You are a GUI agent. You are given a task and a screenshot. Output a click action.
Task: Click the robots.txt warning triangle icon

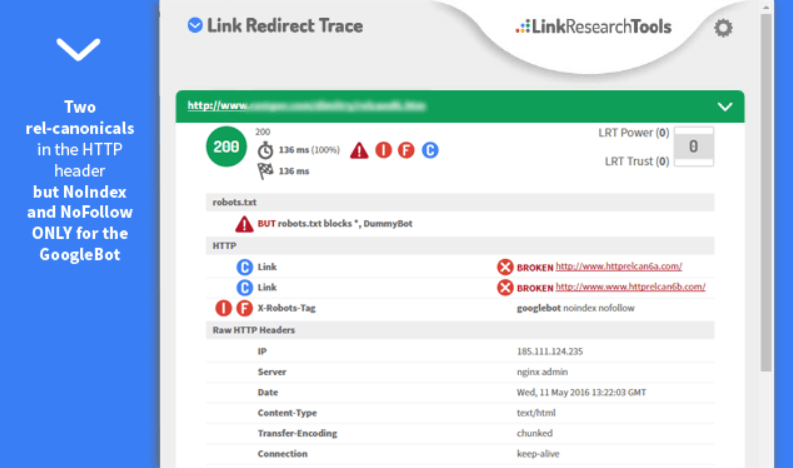pyautogui.click(x=244, y=224)
